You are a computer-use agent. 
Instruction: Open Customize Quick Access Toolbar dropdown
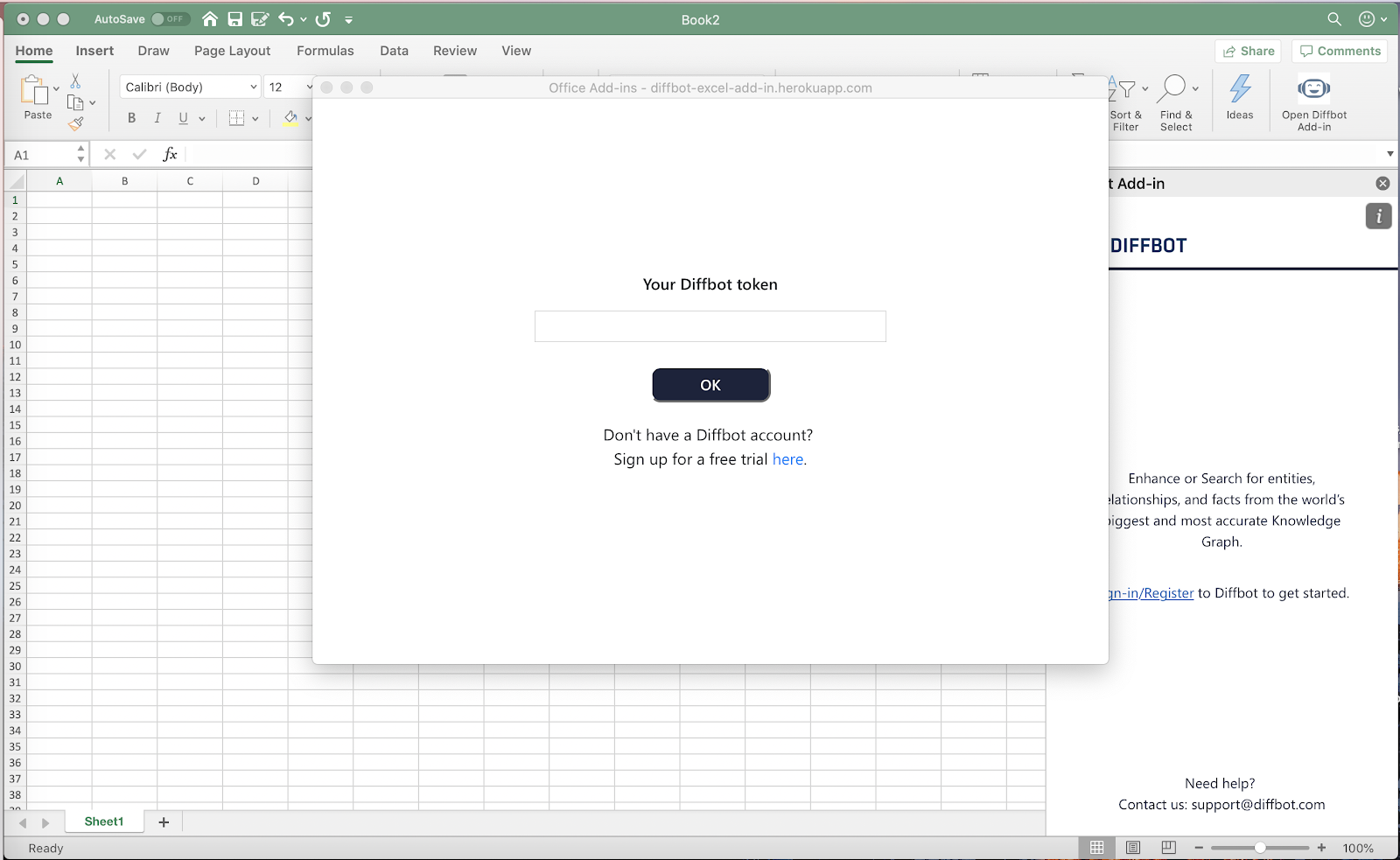pyautogui.click(x=348, y=19)
